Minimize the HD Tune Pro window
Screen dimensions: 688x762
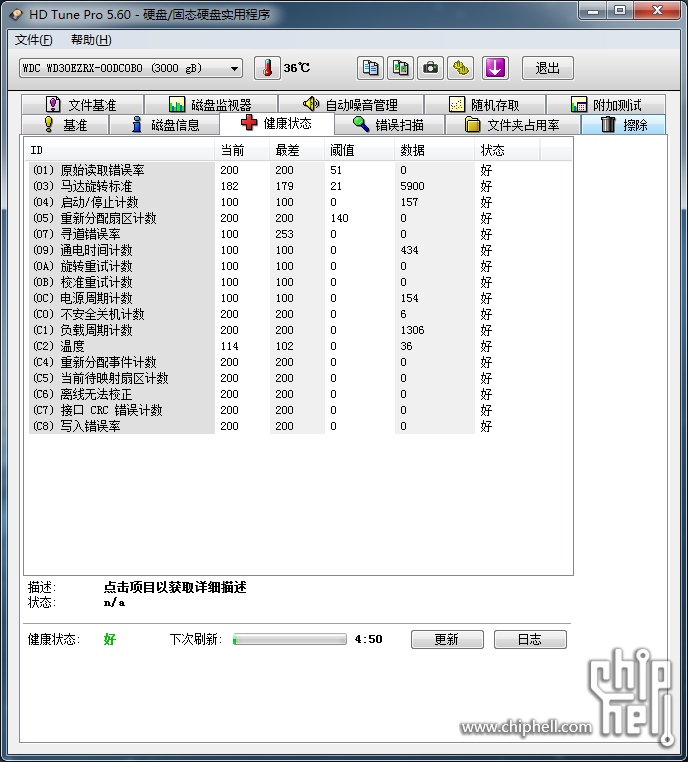[x=593, y=11]
